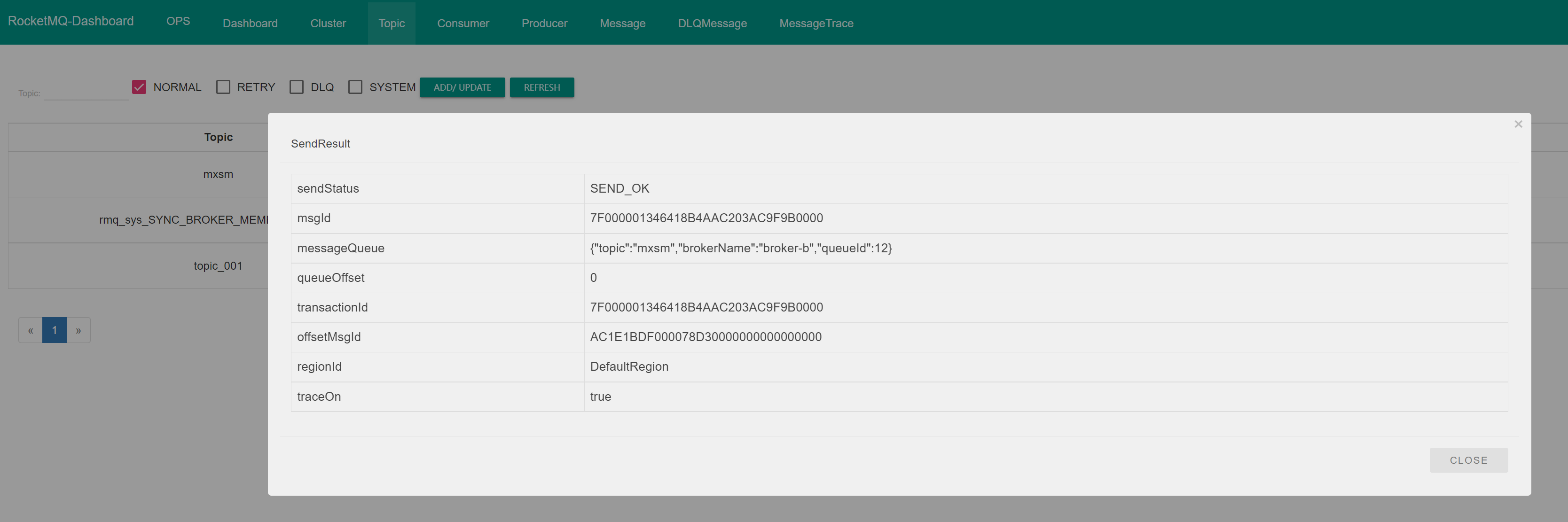Go to next page with » arrow
The height and width of the screenshot is (522, 1568).
(x=78, y=330)
